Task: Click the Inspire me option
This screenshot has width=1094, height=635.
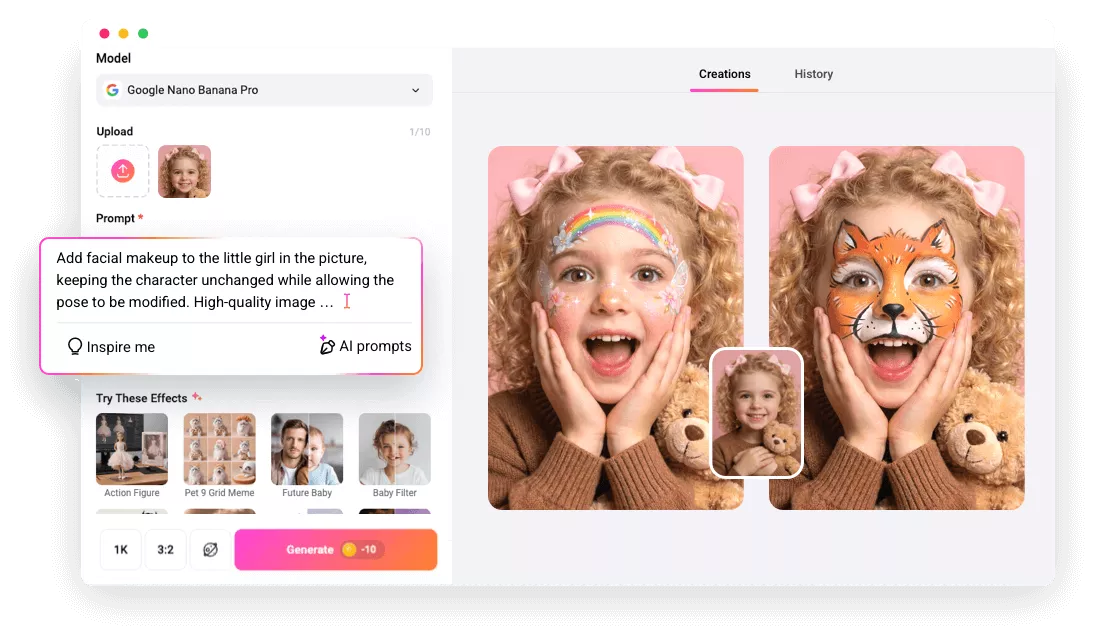Action: tap(110, 346)
